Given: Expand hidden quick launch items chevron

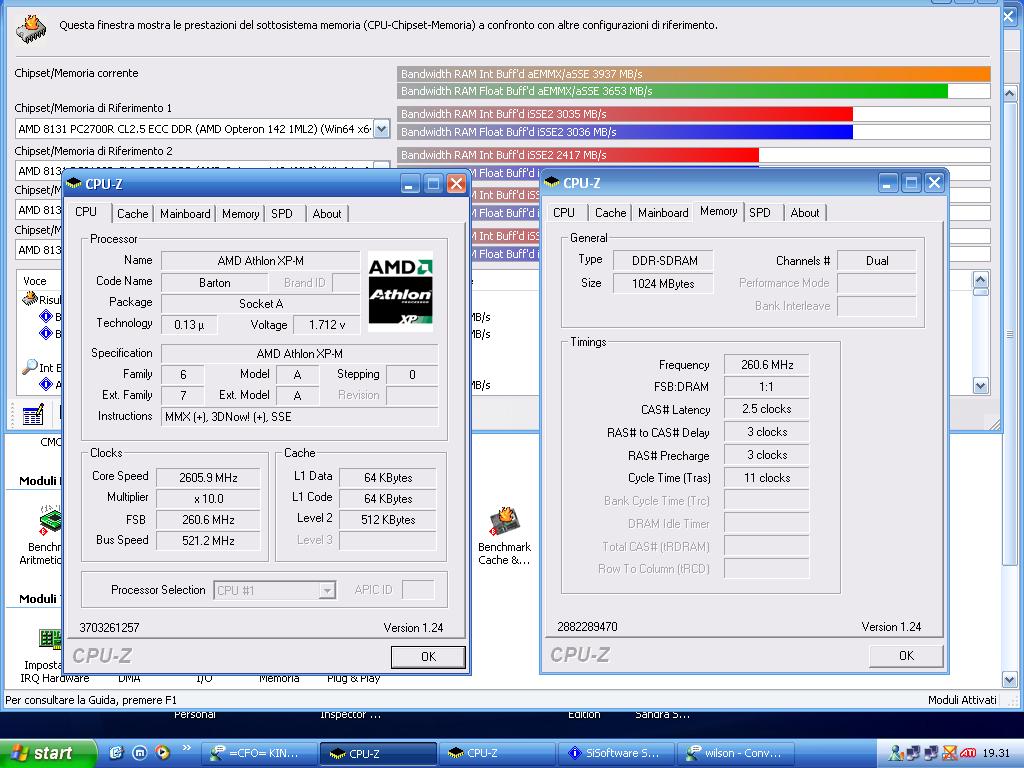Looking at the screenshot, I should click(x=187, y=748).
